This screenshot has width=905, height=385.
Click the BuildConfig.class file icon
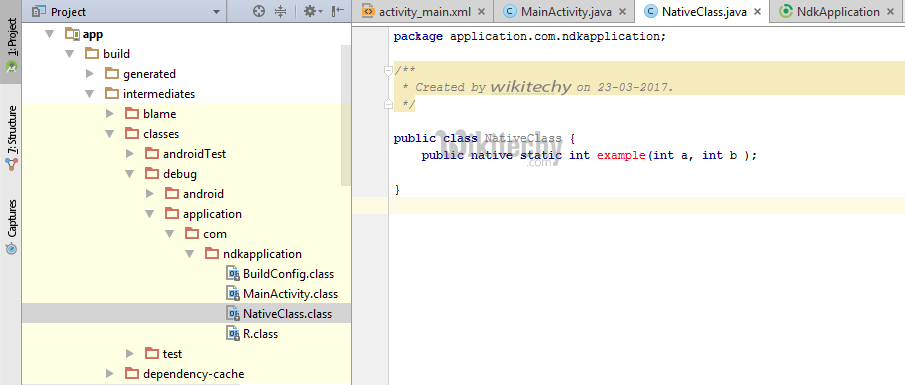click(233, 274)
